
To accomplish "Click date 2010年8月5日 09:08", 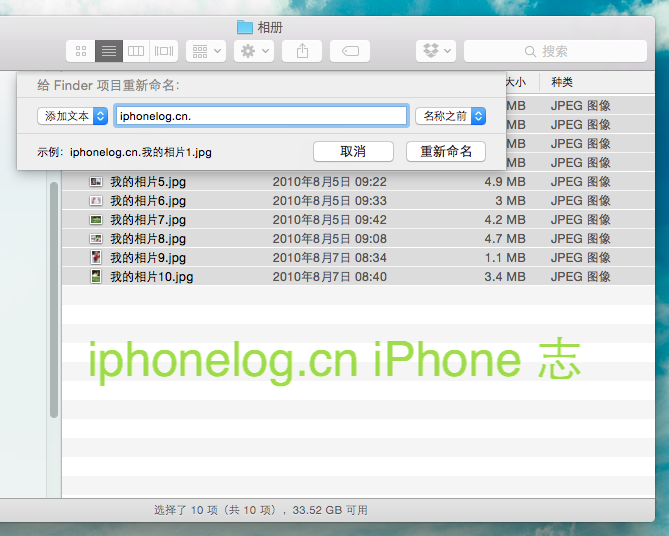I will (329, 239).
